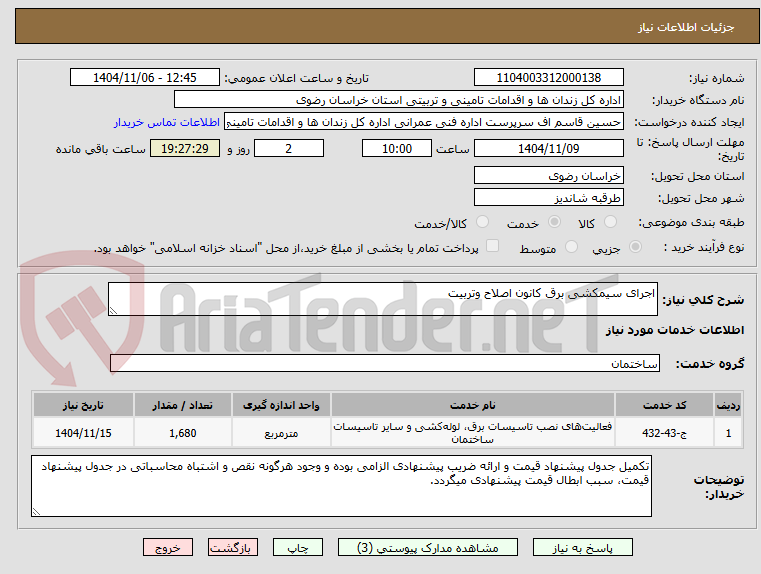Open اطلاعات تماس خریدار link

(167, 122)
